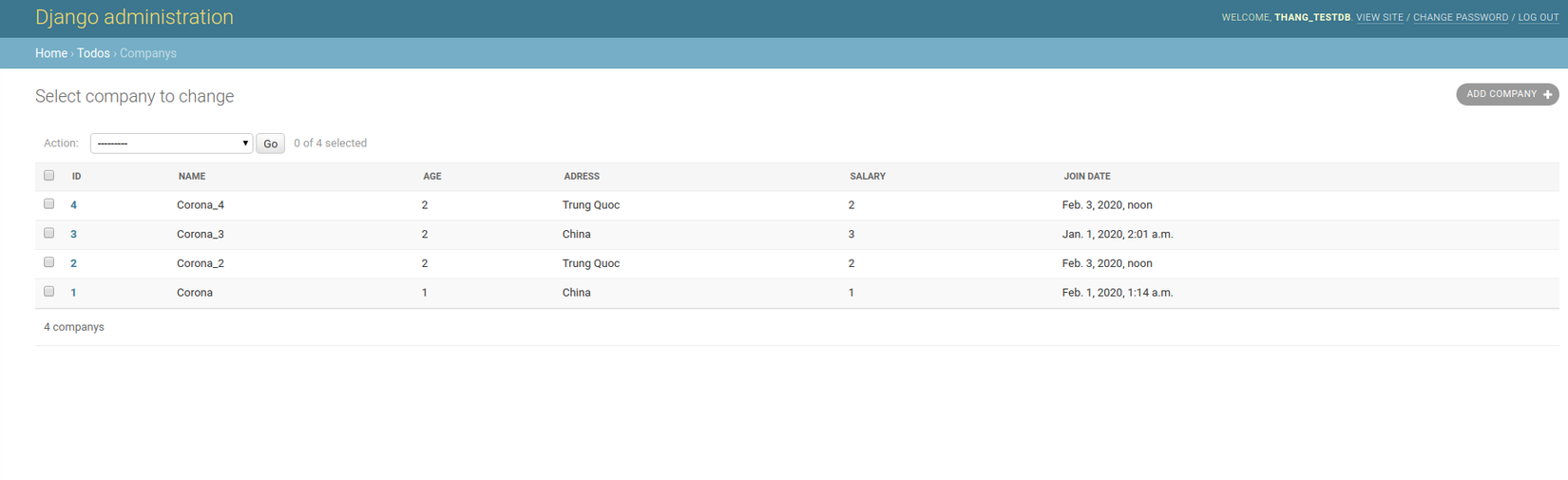The image size is (1568, 480).
Task: Click the '4 companys' count text
Action: [74, 327]
